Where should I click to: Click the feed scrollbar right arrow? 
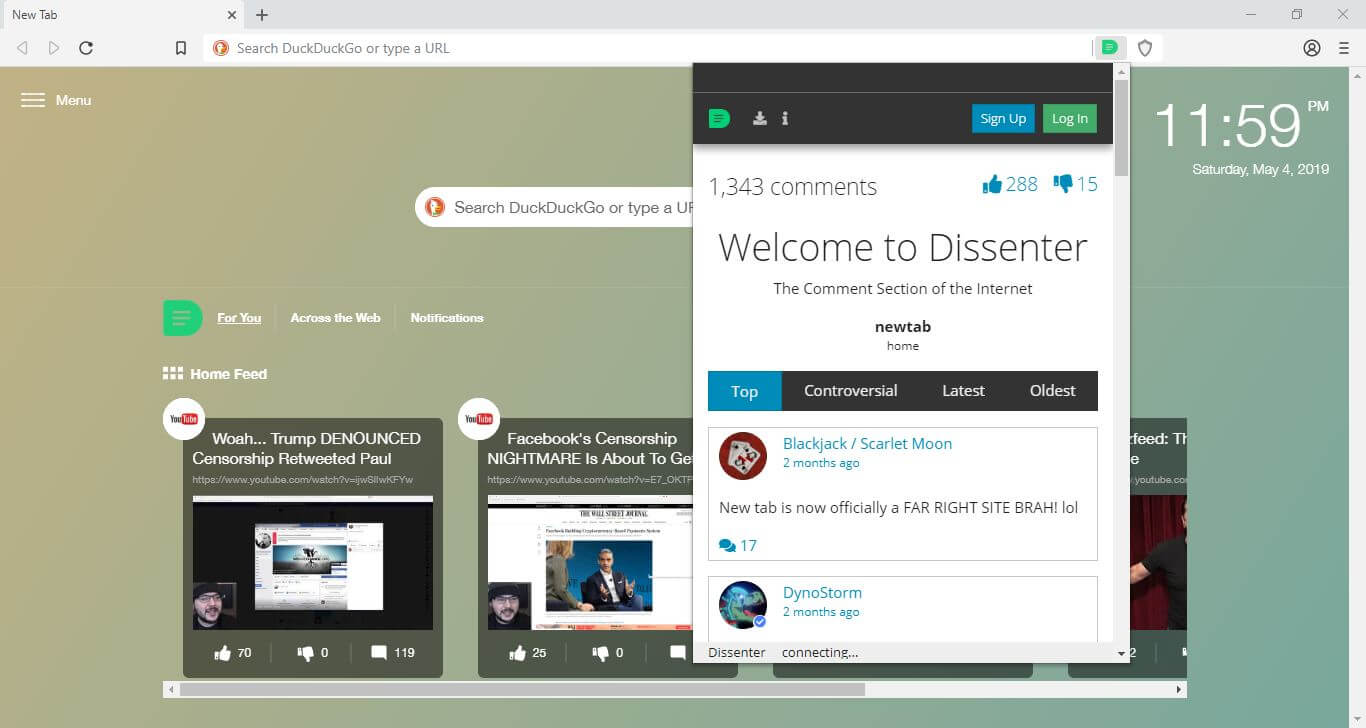tap(1180, 690)
